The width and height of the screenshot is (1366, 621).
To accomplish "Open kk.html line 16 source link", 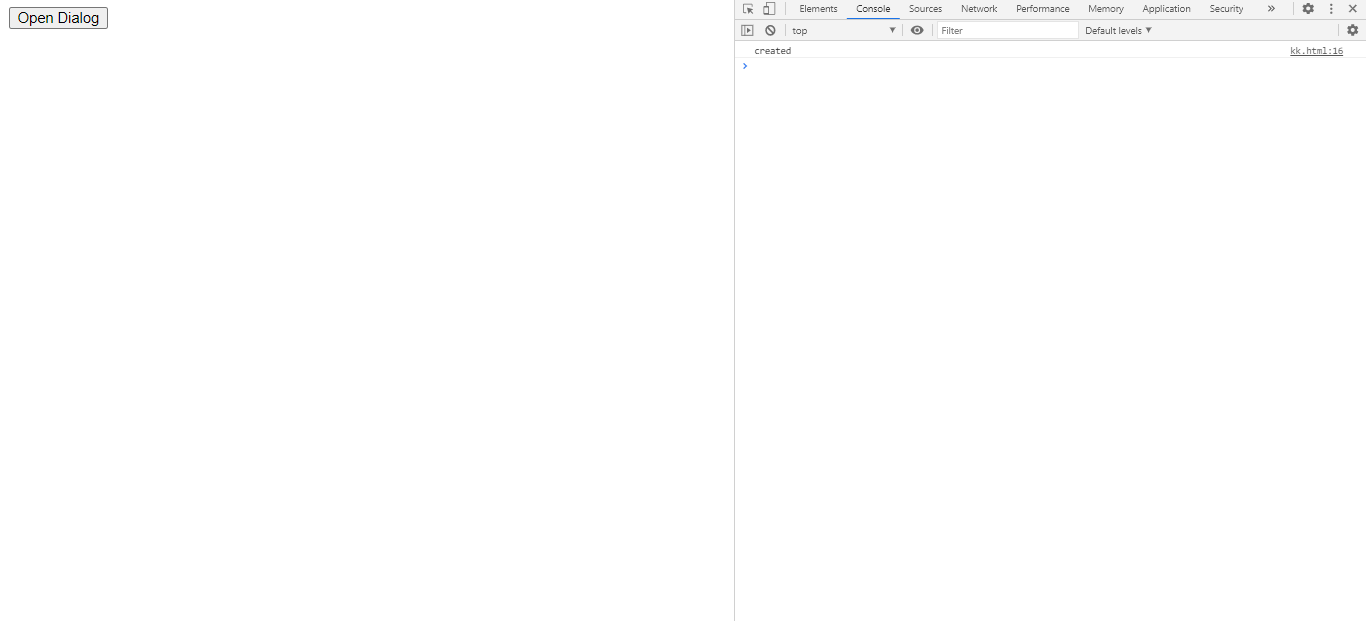I will click(x=1317, y=50).
